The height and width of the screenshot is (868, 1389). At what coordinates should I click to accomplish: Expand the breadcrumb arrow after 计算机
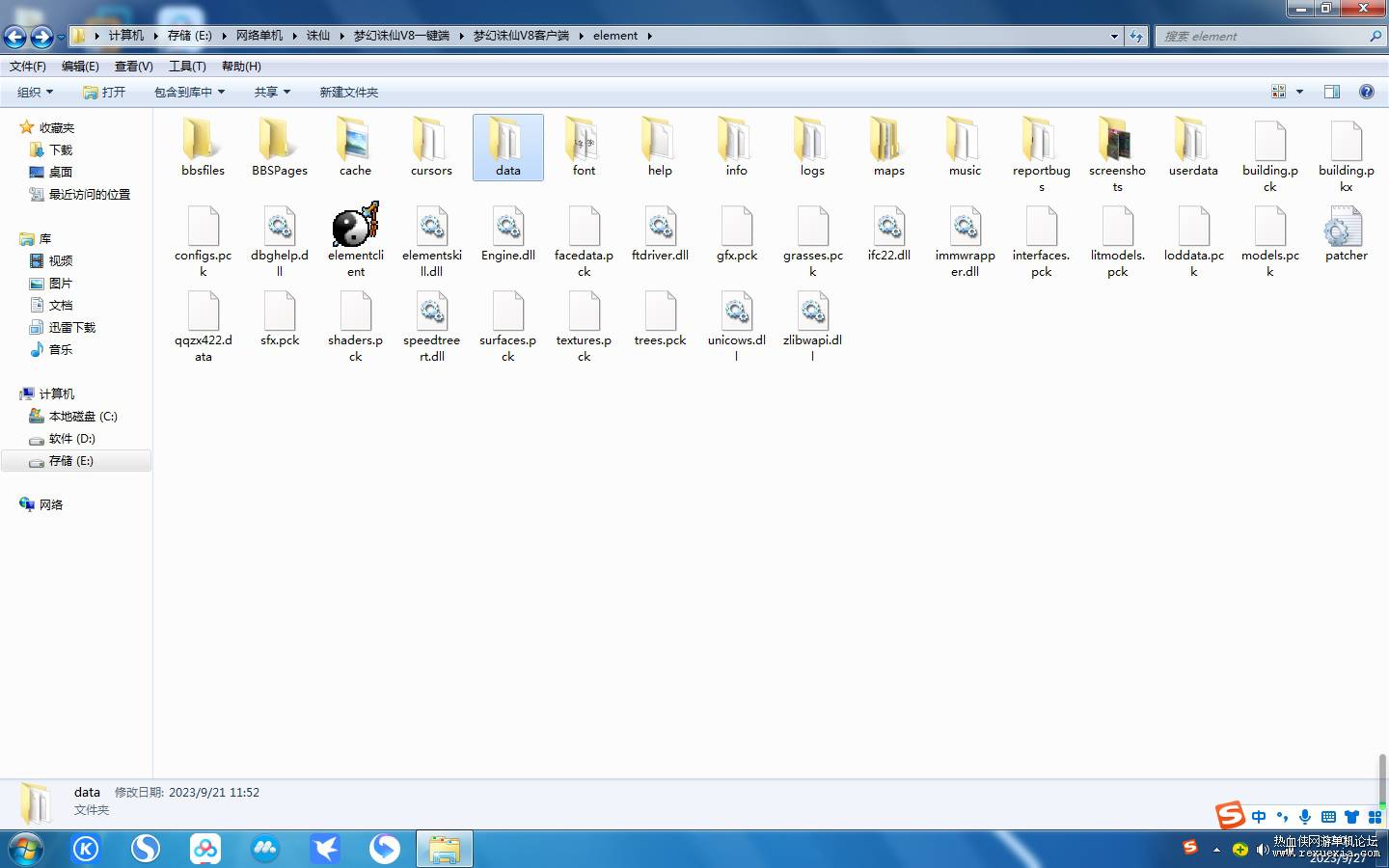155,36
